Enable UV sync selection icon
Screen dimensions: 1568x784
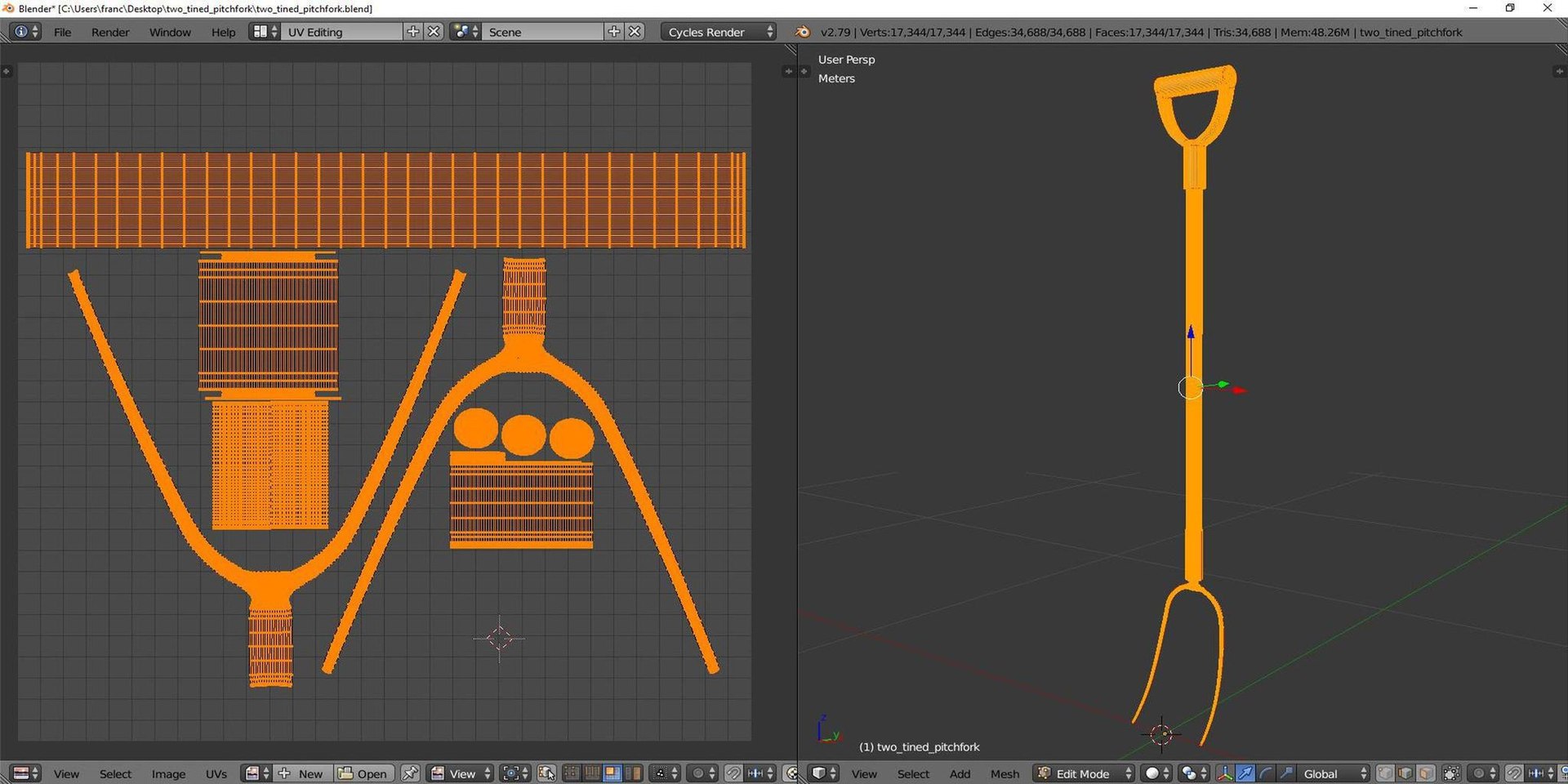coord(546,773)
